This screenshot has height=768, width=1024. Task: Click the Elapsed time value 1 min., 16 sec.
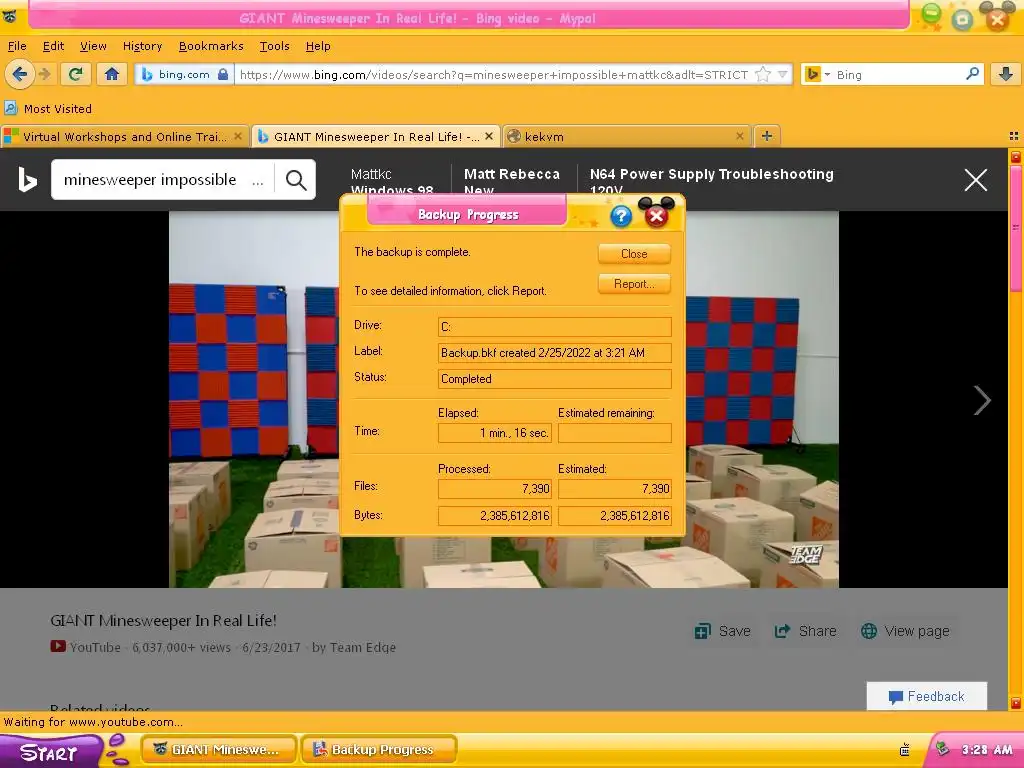point(495,432)
